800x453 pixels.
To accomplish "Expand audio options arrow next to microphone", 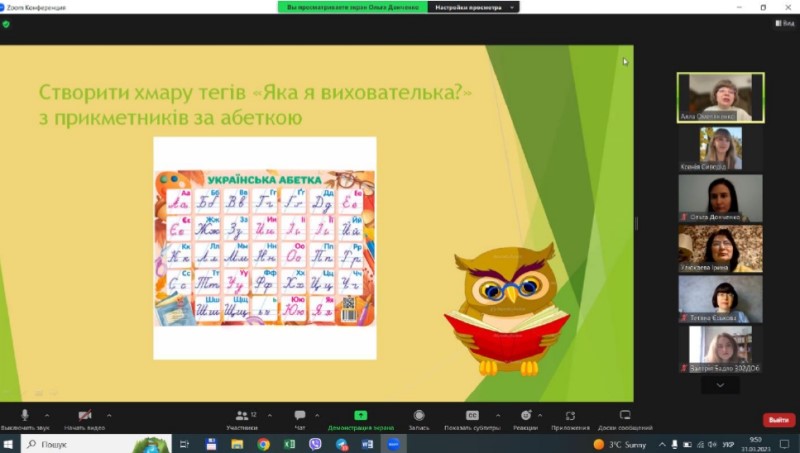I will click(x=49, y=414).
